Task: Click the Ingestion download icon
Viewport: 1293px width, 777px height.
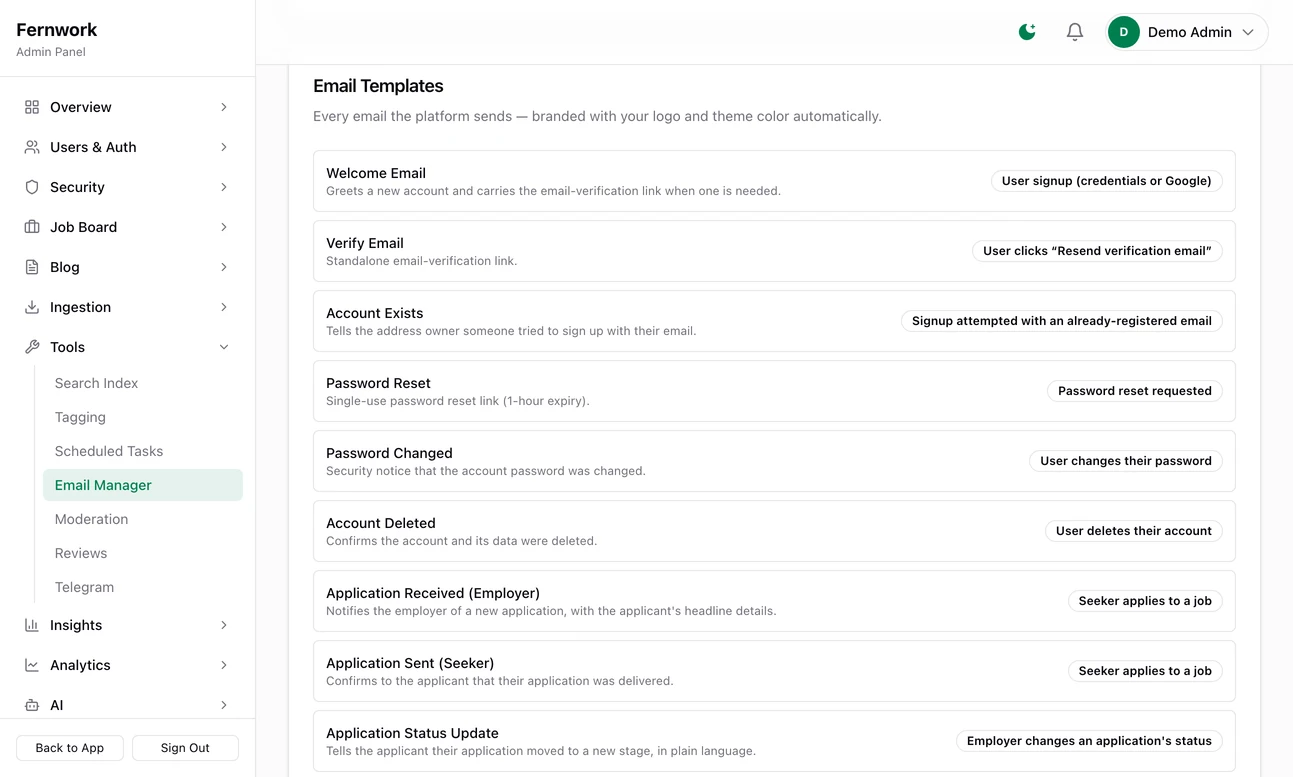Action: [x=32, y=307]
